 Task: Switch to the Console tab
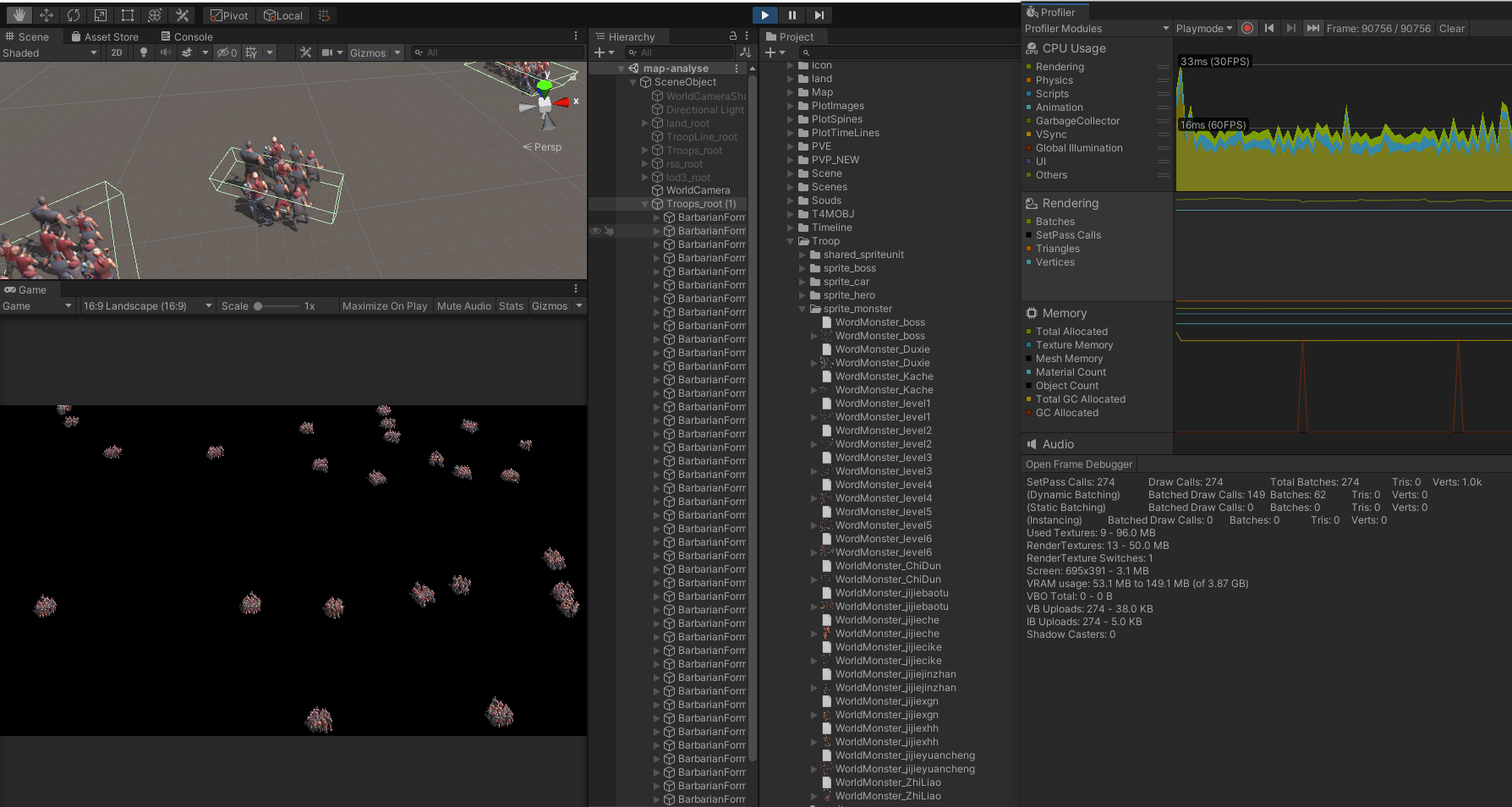[187, 36]
